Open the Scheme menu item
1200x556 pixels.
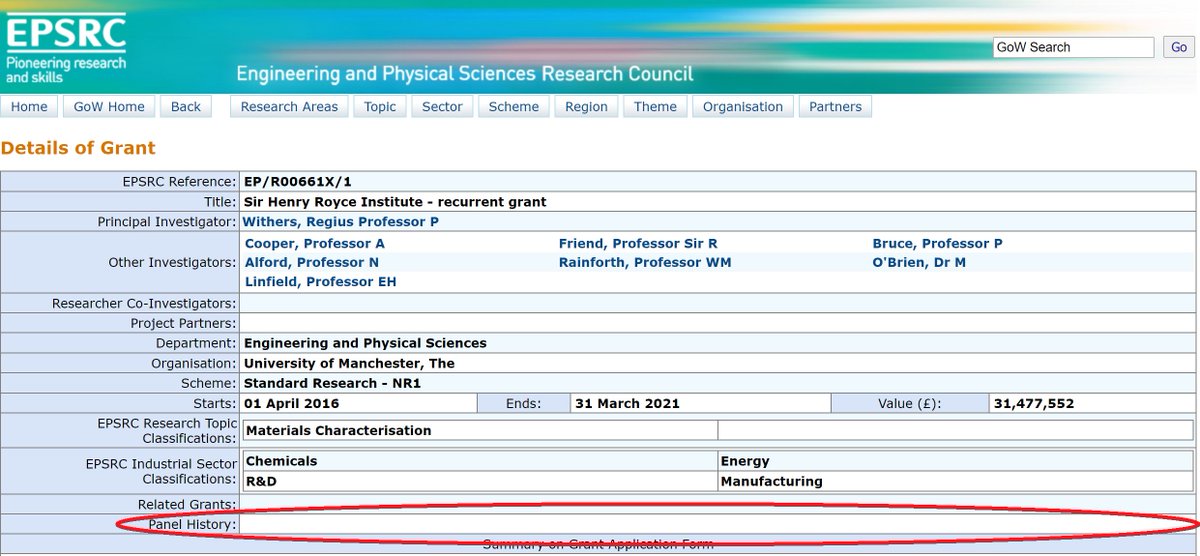pos(514,107)
